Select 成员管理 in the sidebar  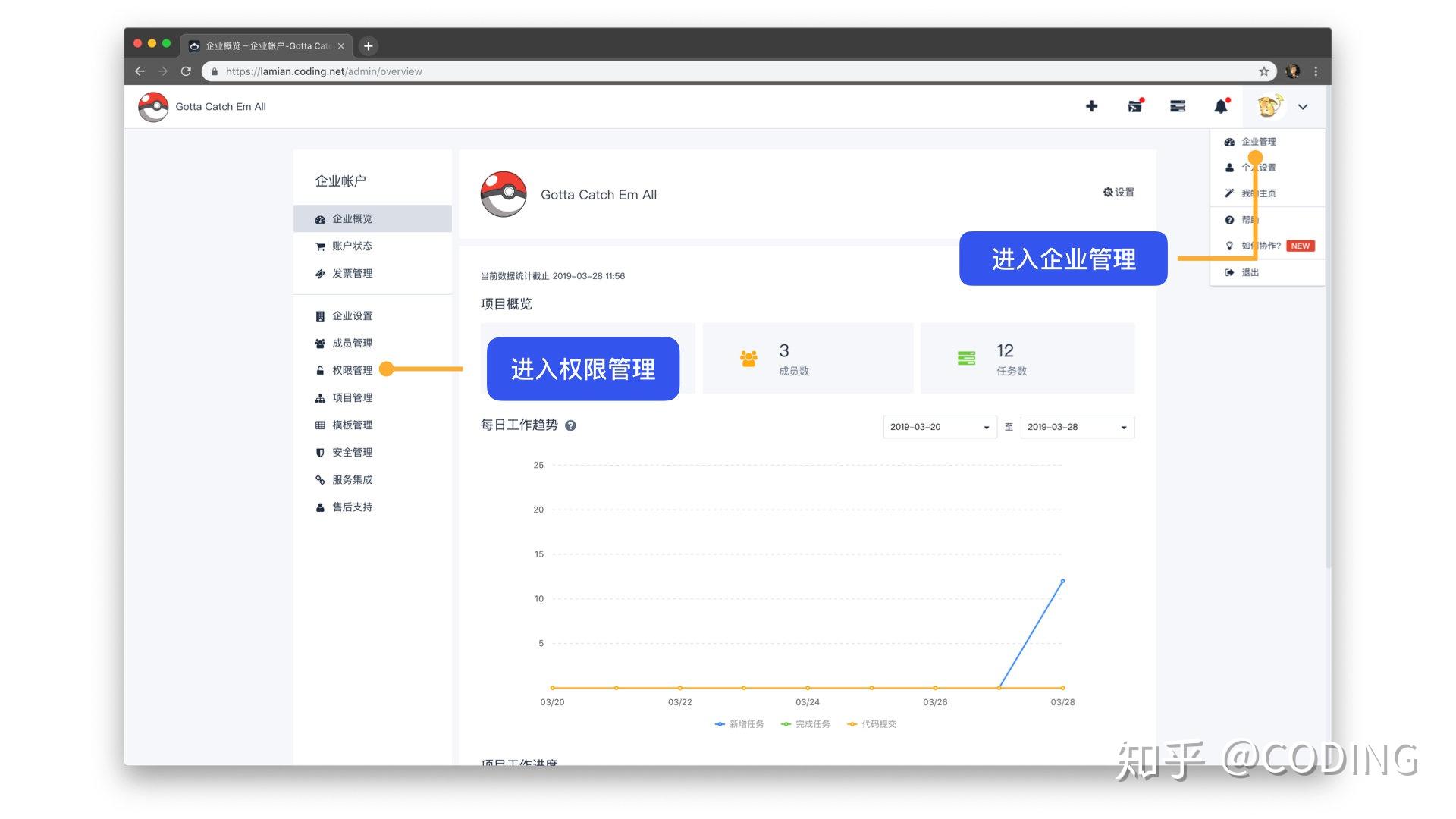tap(352, 344)
